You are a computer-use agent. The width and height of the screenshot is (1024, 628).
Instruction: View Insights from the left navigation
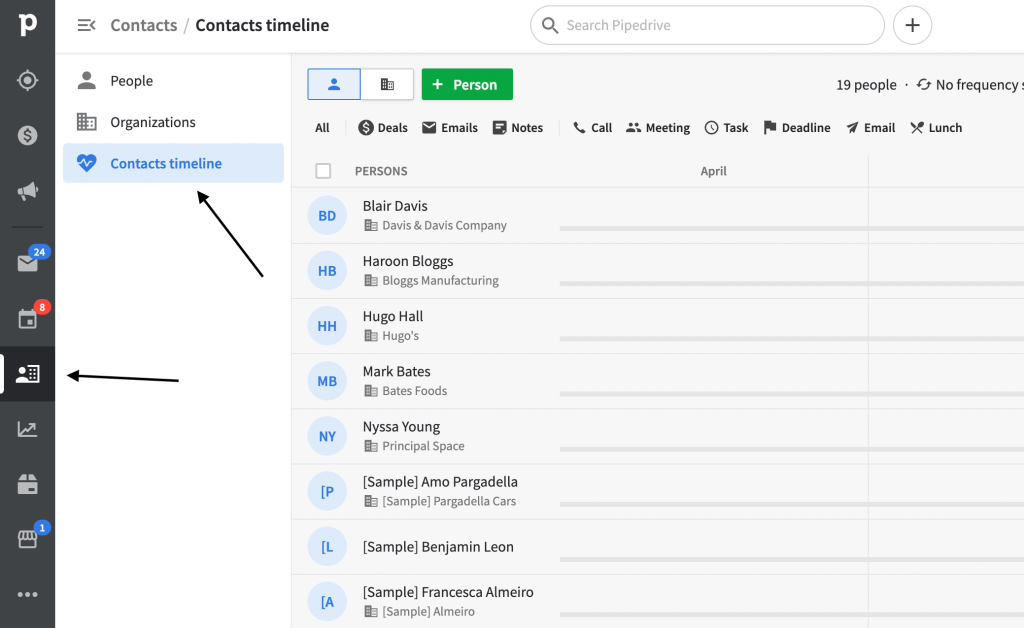[x=27, y=428]
